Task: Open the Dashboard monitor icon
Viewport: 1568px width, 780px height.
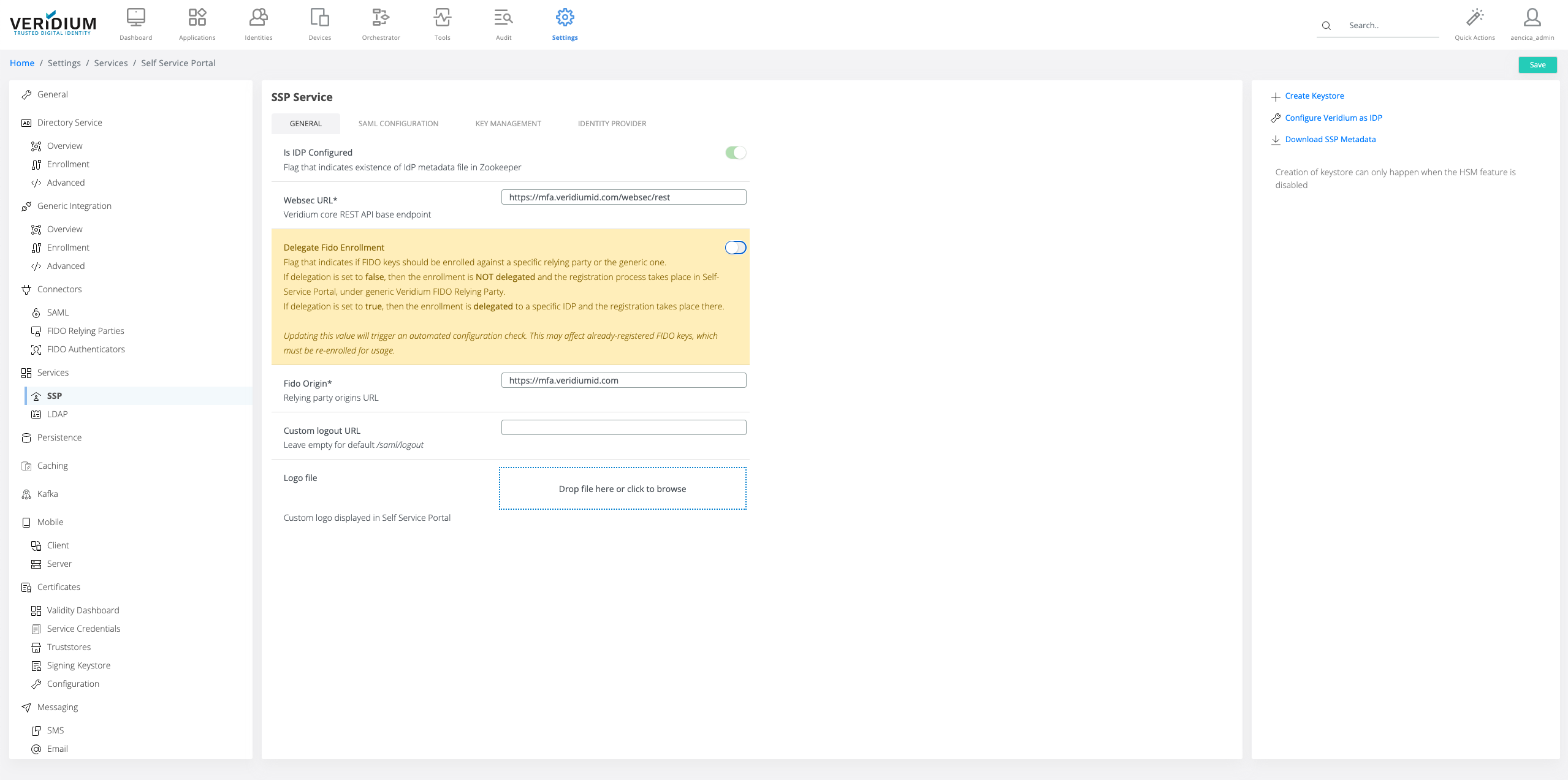Action: [x=135, y=18]
